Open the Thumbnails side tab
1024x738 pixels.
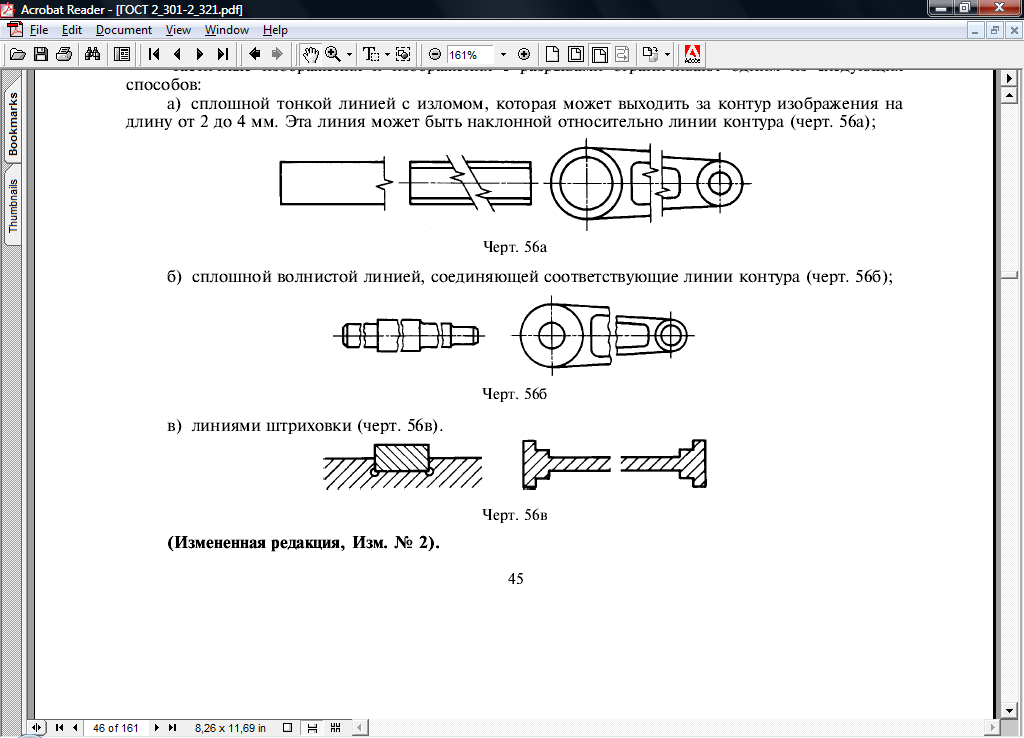click(x=13, y=205)
